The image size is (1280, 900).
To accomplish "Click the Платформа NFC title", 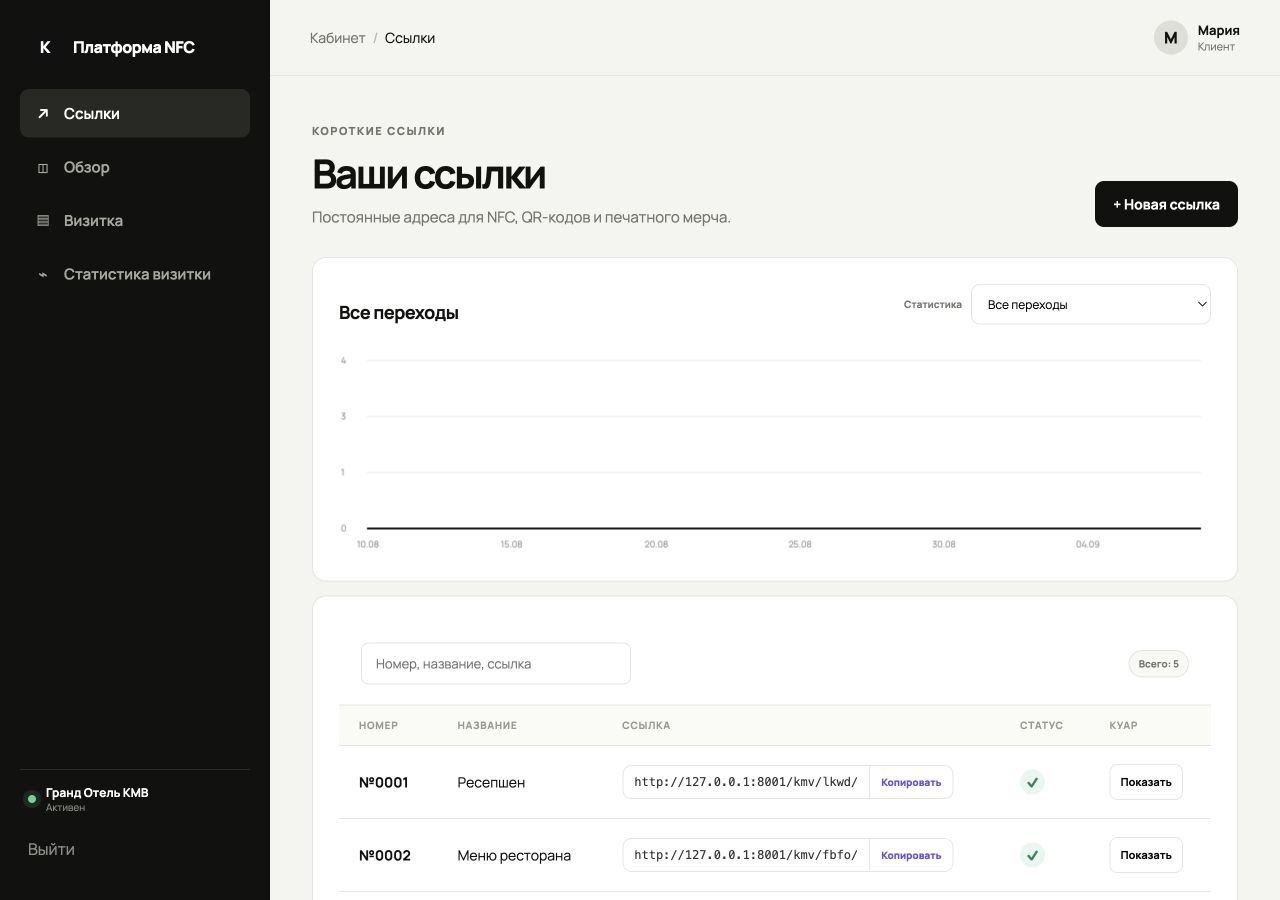I will pos(134,47).
